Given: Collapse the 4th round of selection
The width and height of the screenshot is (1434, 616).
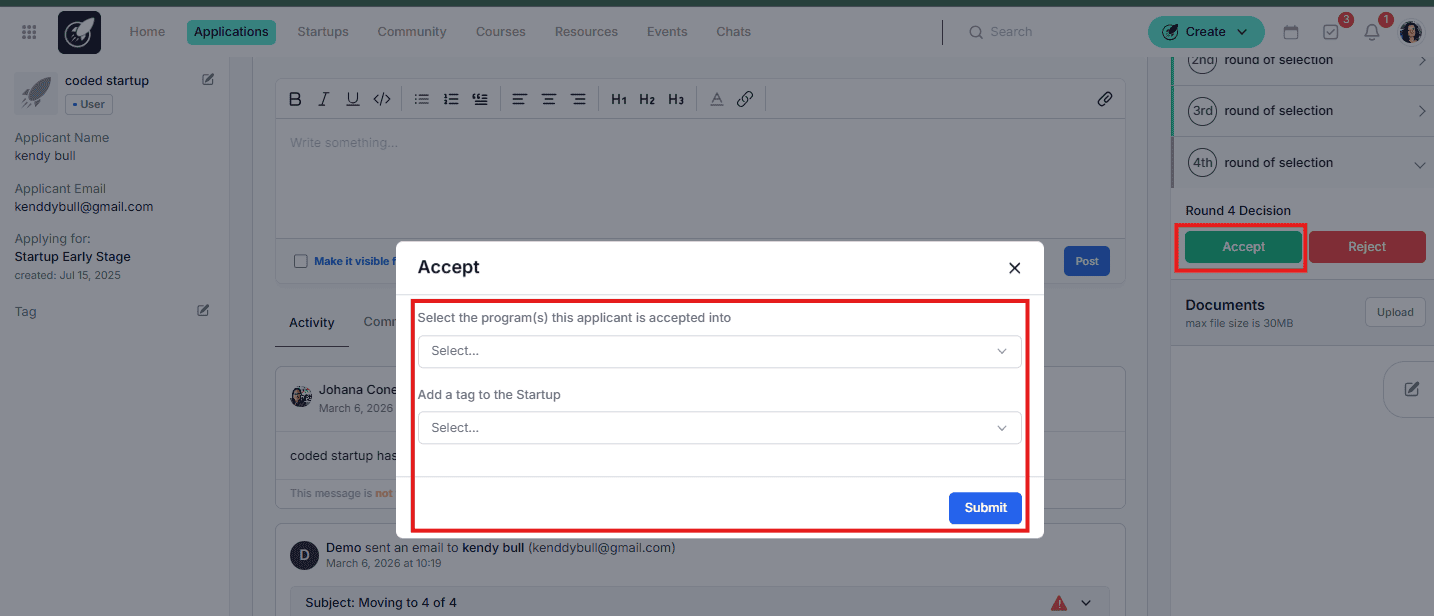Looking at the screenshot, I should [x=1419, y=164].
